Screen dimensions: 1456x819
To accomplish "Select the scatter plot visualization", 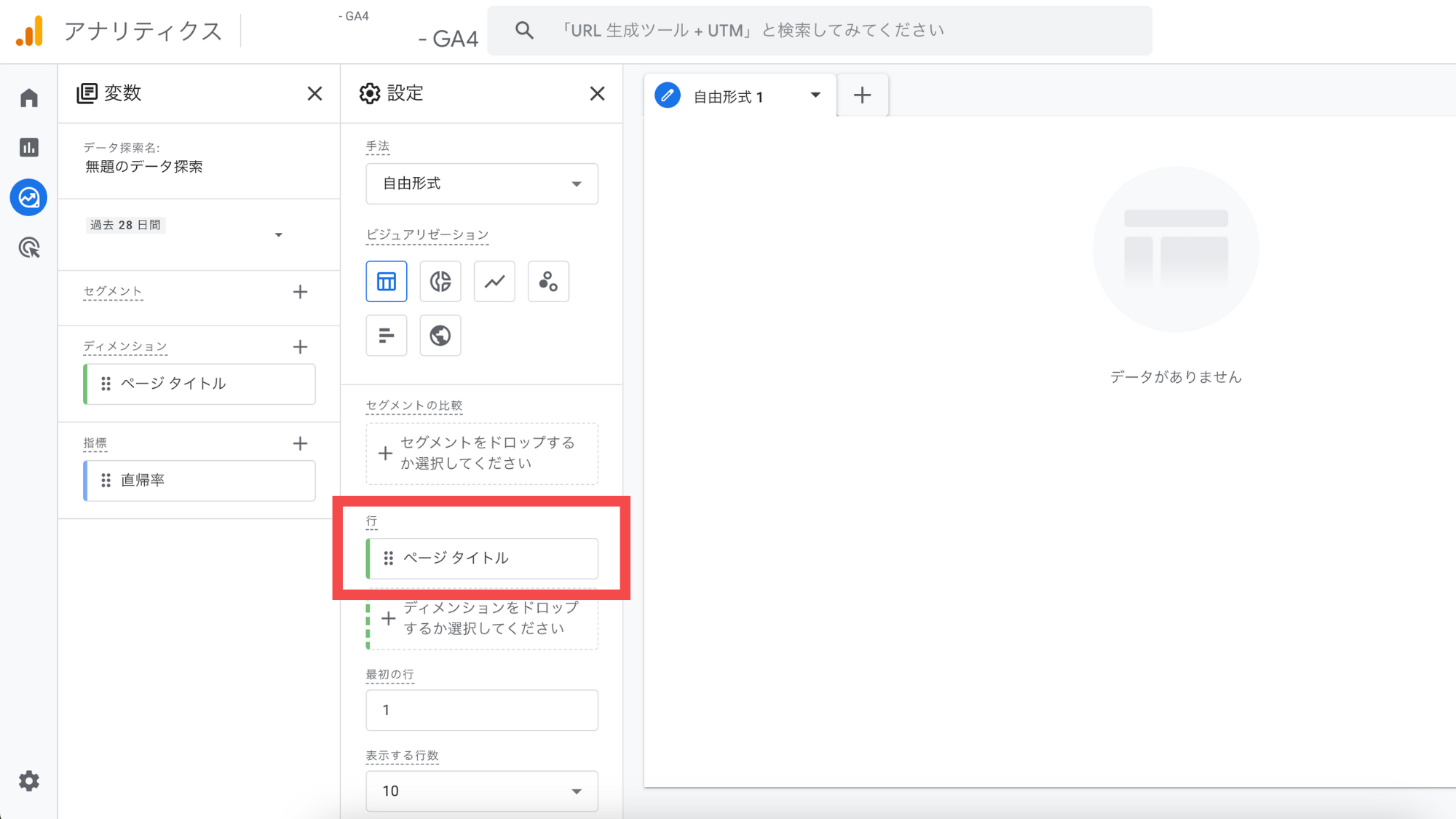I will [x=548, y=281].
